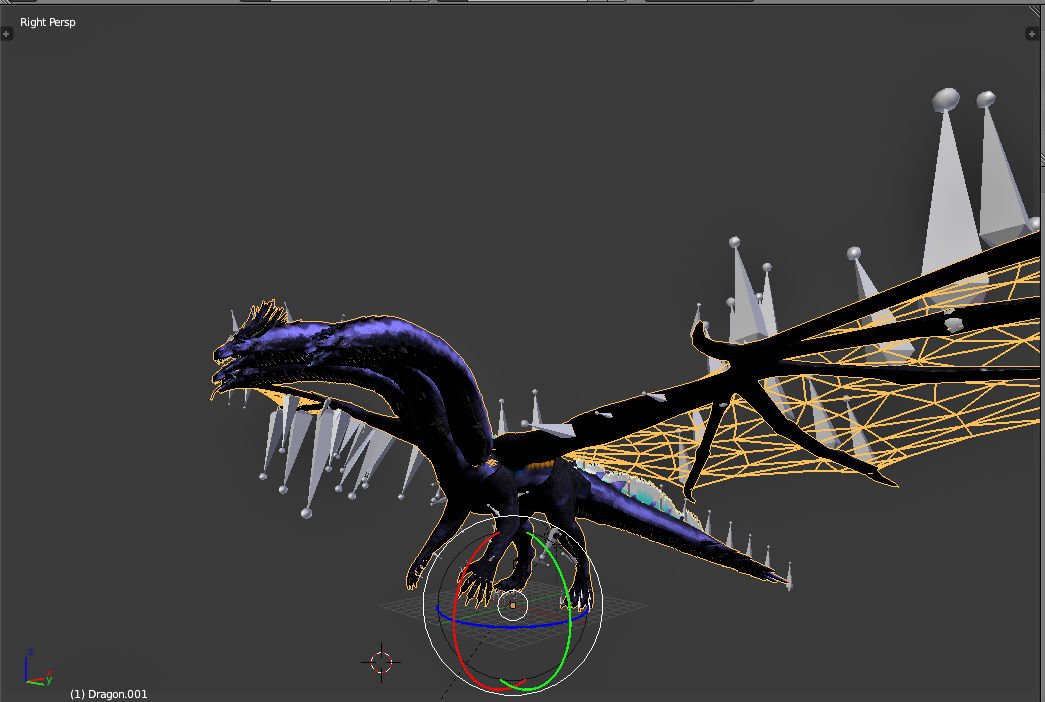Open the tool shelf with the left plus icon

pos(7,33)
